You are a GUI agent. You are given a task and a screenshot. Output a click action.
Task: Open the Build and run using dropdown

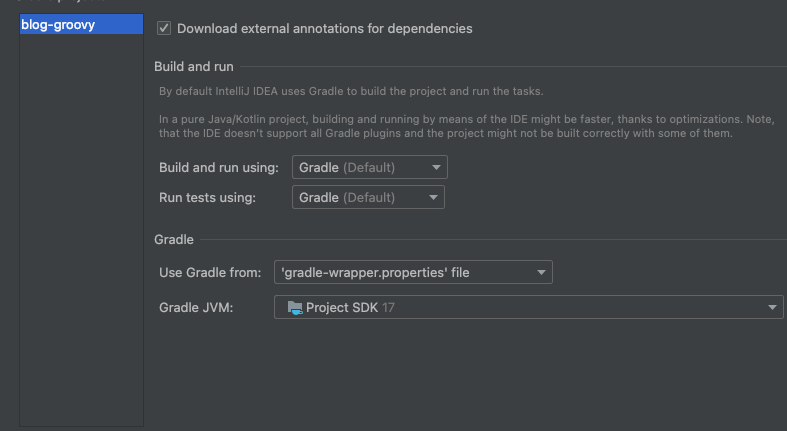tap(369, 167)
